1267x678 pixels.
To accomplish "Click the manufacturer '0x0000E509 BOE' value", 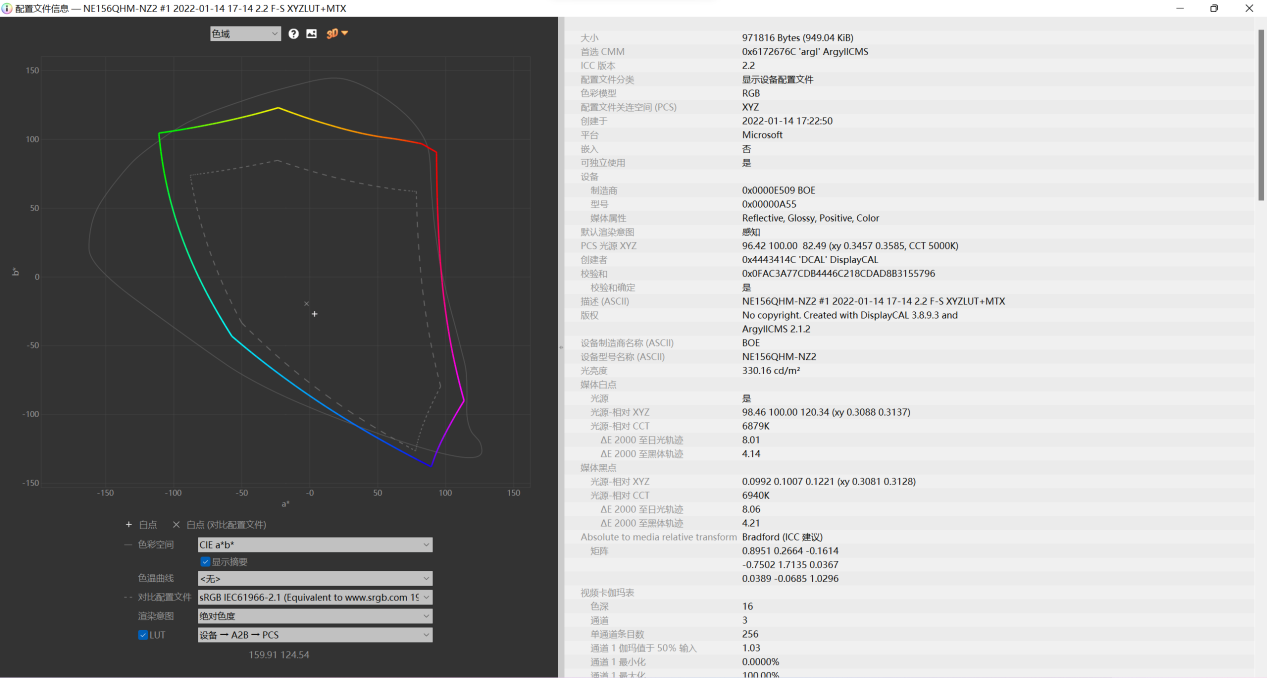I will point(778,190).
